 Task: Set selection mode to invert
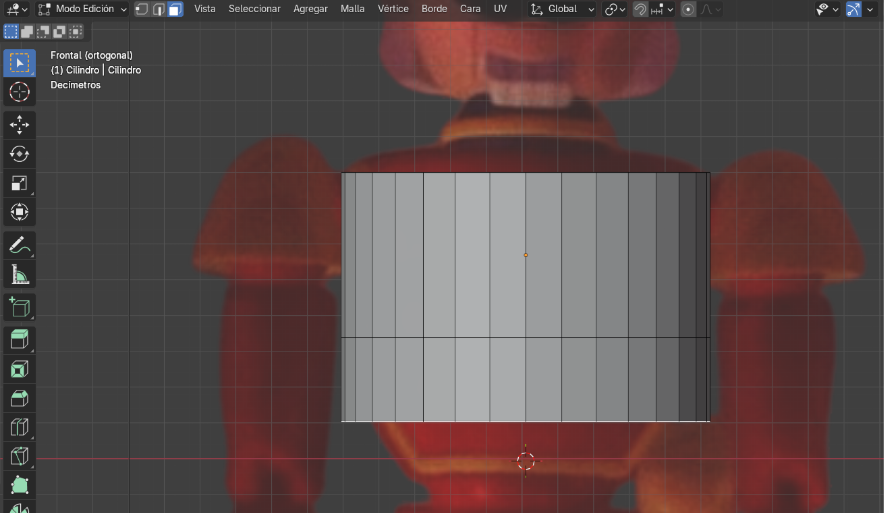click(59, 32)
